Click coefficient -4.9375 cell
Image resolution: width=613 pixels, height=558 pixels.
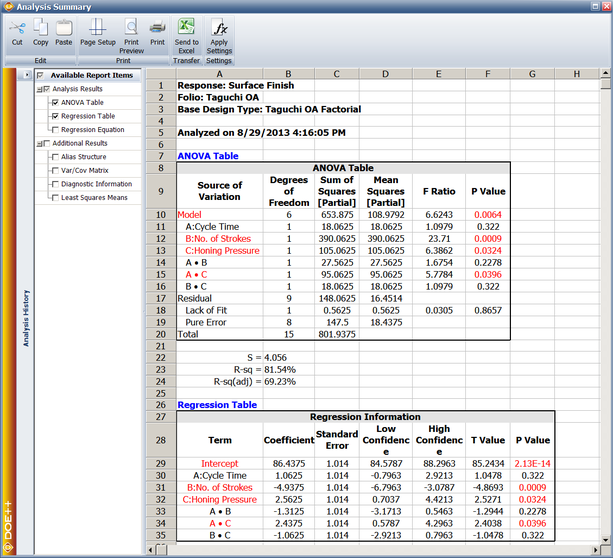tap(288, 488)
